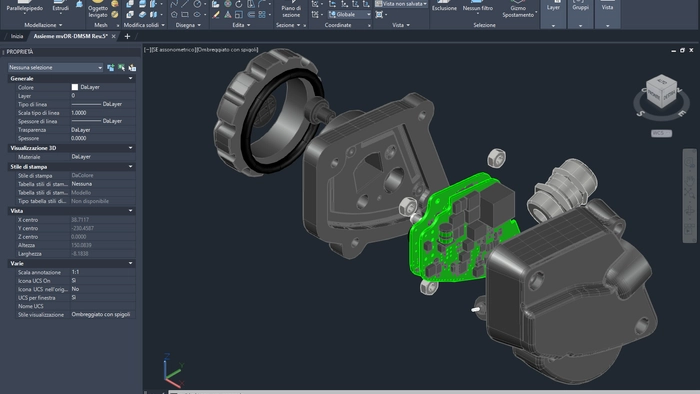Choose the polygon draw tool

(174, 15)
